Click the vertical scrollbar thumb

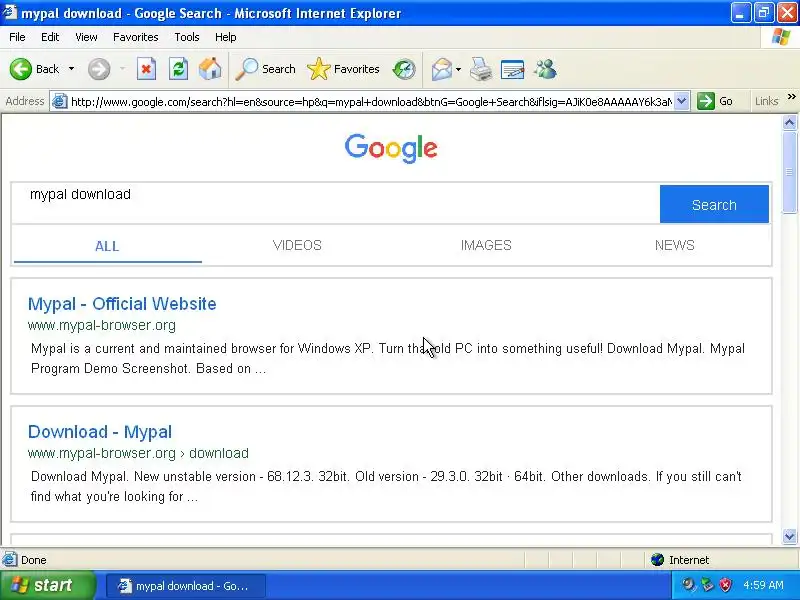[x=789, y=172]
